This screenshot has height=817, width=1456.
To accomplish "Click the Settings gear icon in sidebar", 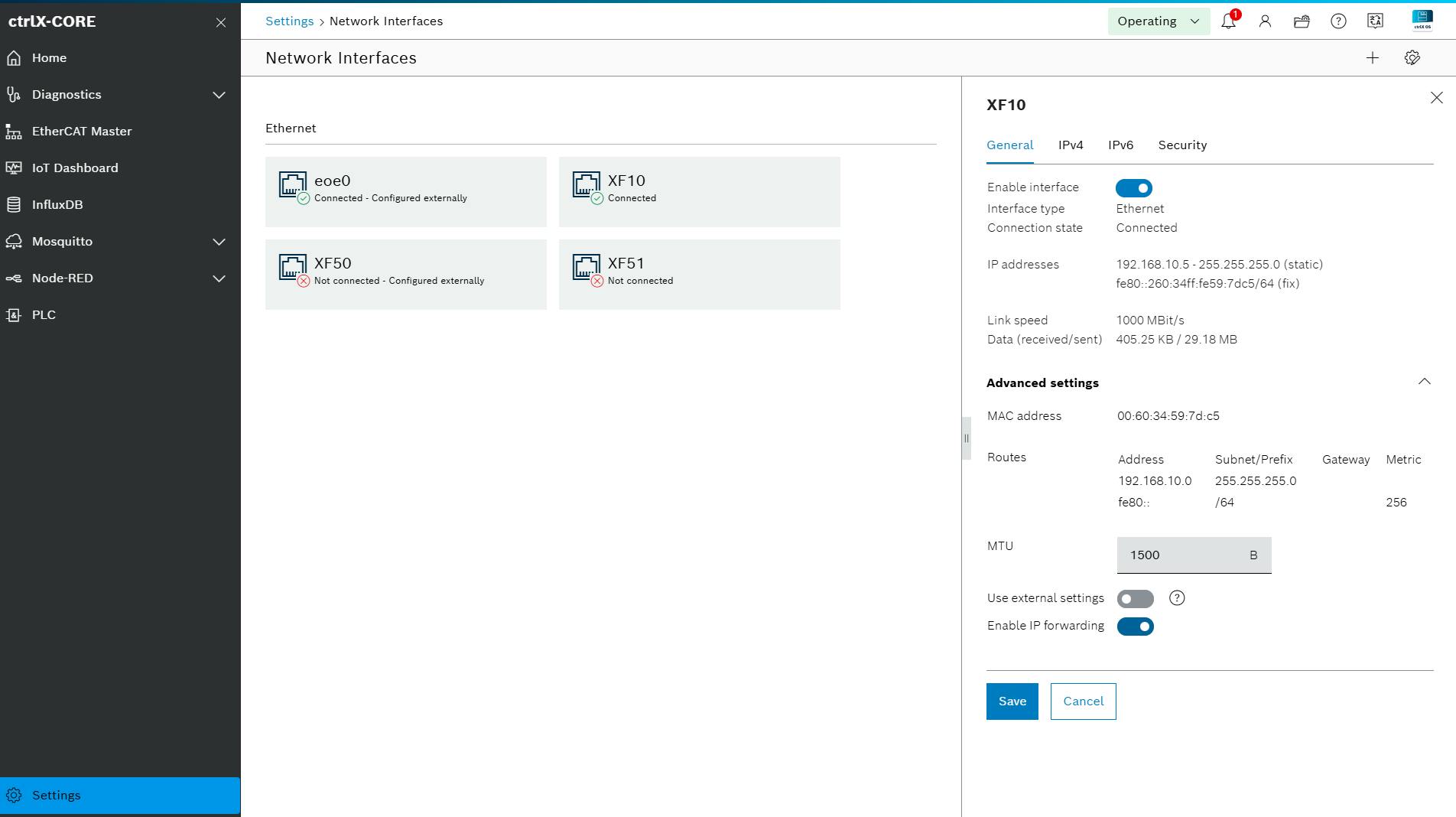I will [14, 796].
